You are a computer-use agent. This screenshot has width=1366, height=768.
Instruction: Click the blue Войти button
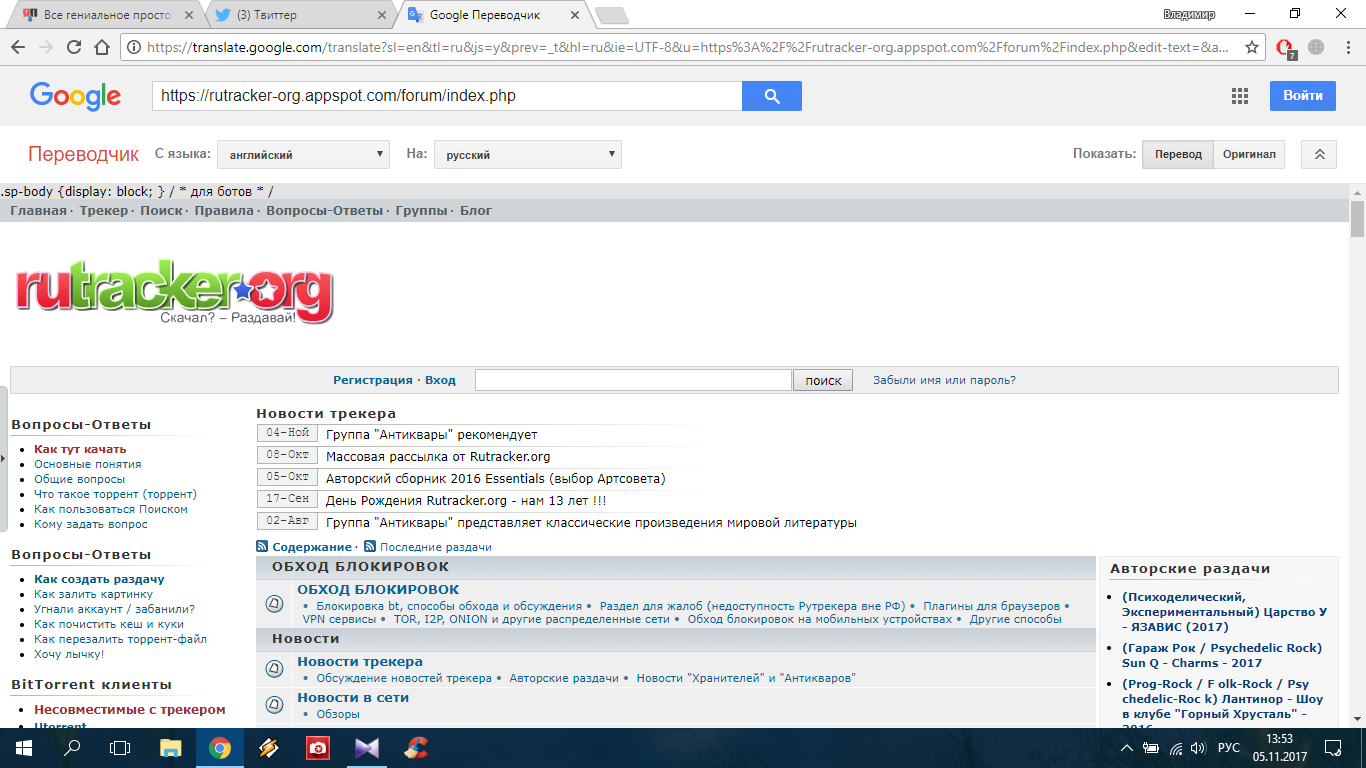1303,96
